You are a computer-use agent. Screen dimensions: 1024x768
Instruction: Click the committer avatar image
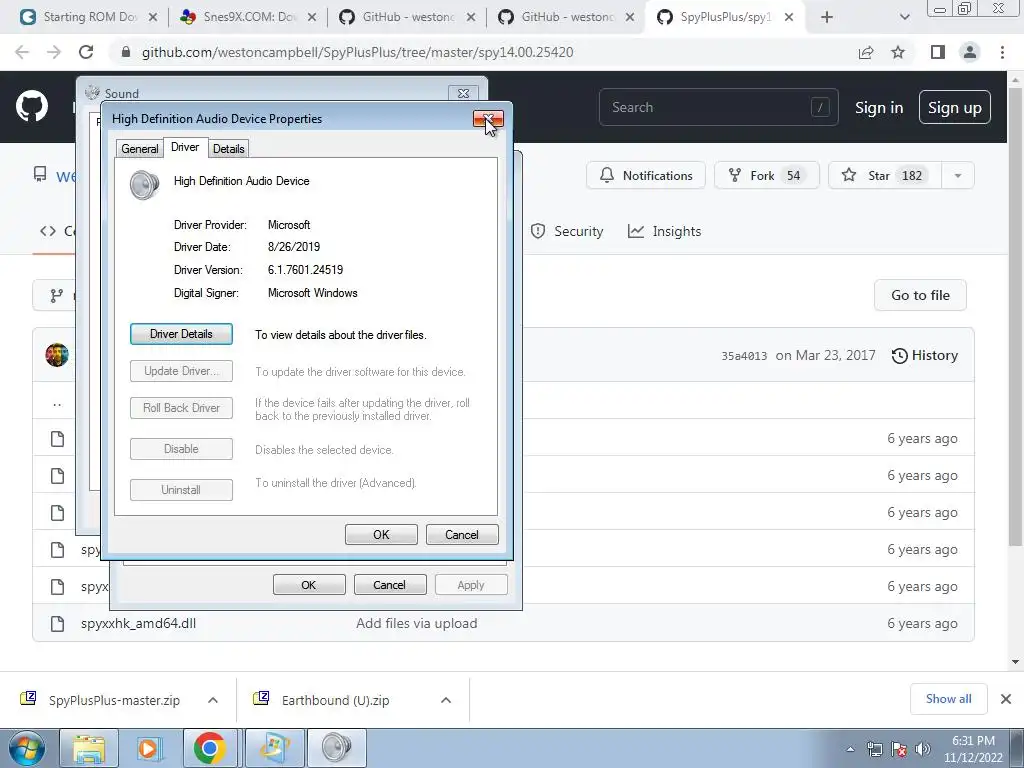click(x=57, y=355)
